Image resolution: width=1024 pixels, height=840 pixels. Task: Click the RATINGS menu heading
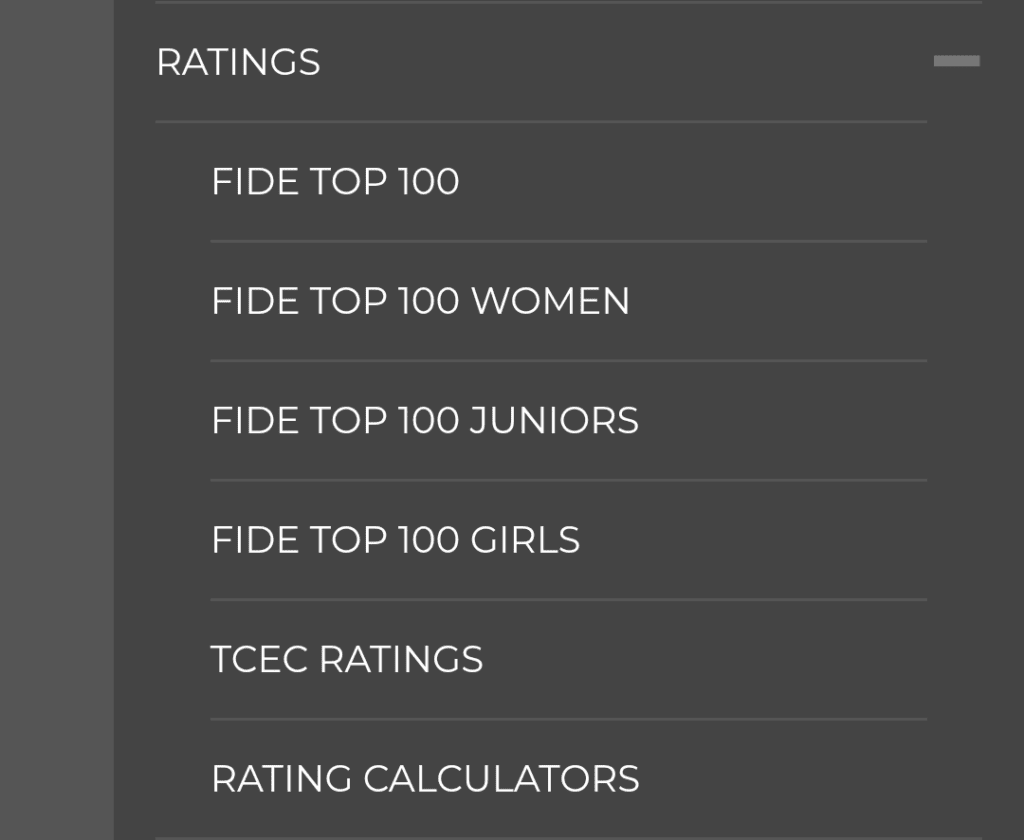238,62
